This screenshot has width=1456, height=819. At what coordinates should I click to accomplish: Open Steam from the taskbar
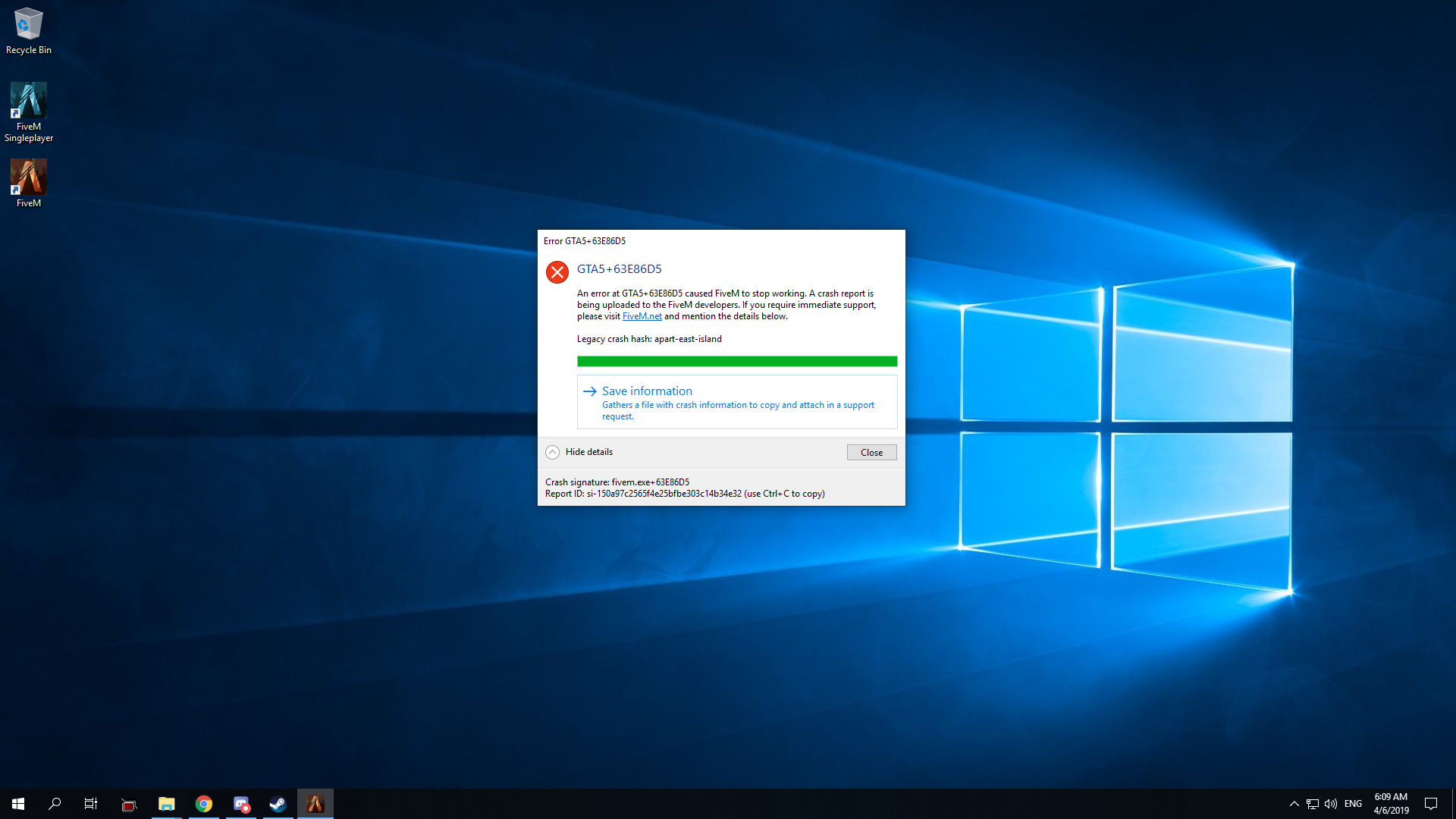[278, 804]
